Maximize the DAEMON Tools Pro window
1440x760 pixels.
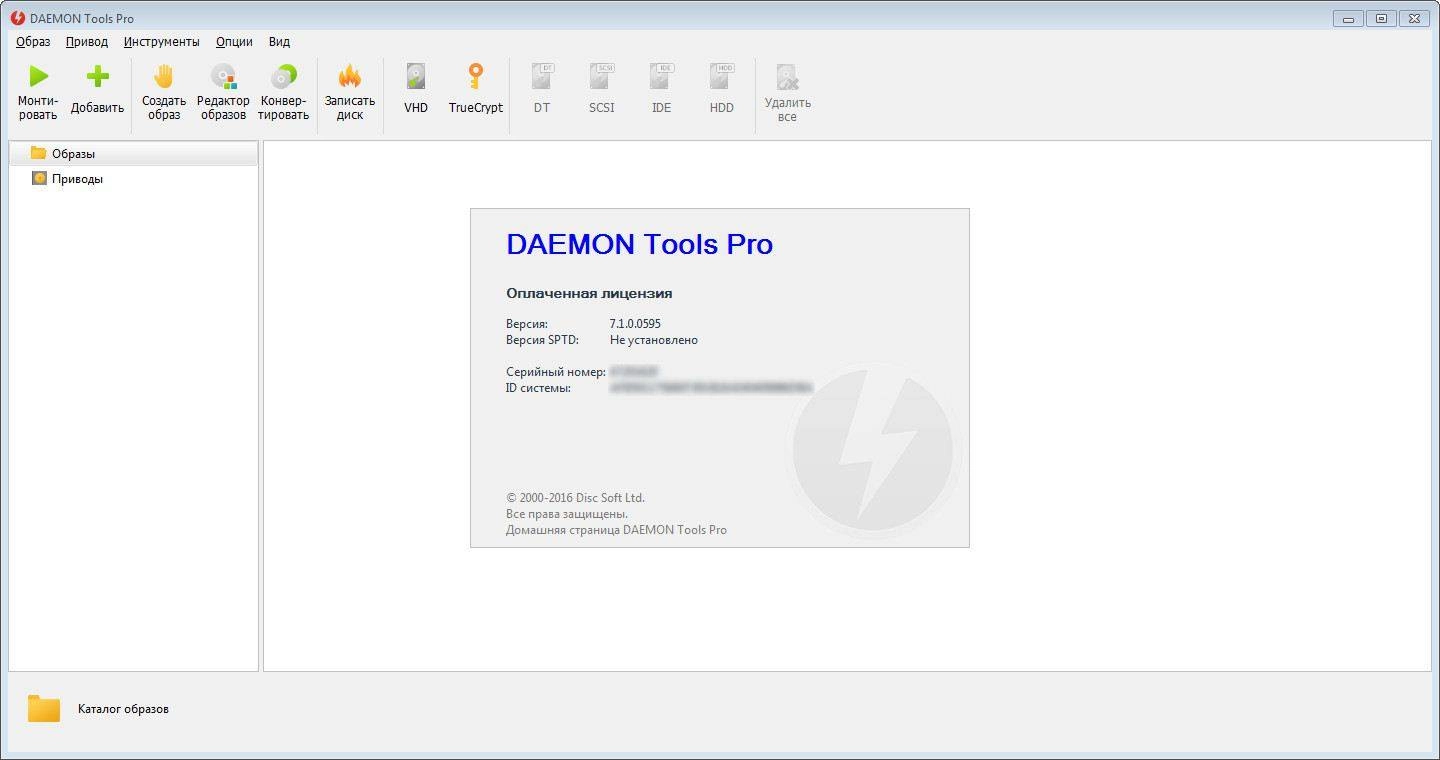click(x=1381, y=18)
